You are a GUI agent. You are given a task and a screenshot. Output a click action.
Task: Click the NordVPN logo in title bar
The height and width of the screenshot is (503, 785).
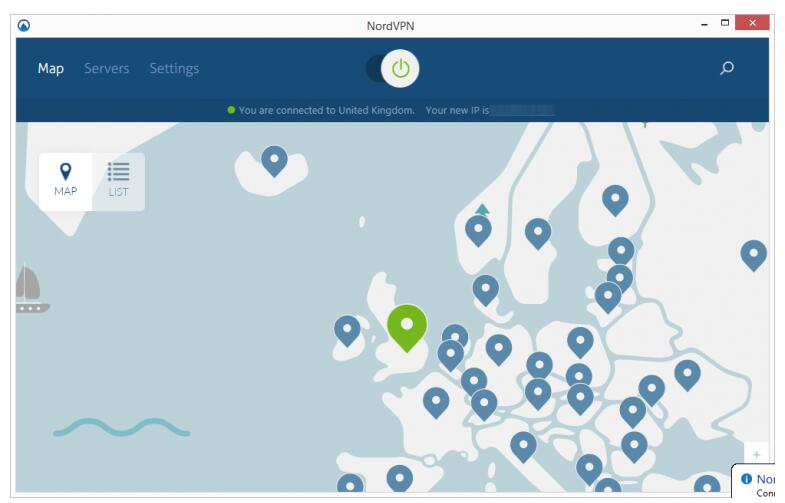[x=24, y=25]
